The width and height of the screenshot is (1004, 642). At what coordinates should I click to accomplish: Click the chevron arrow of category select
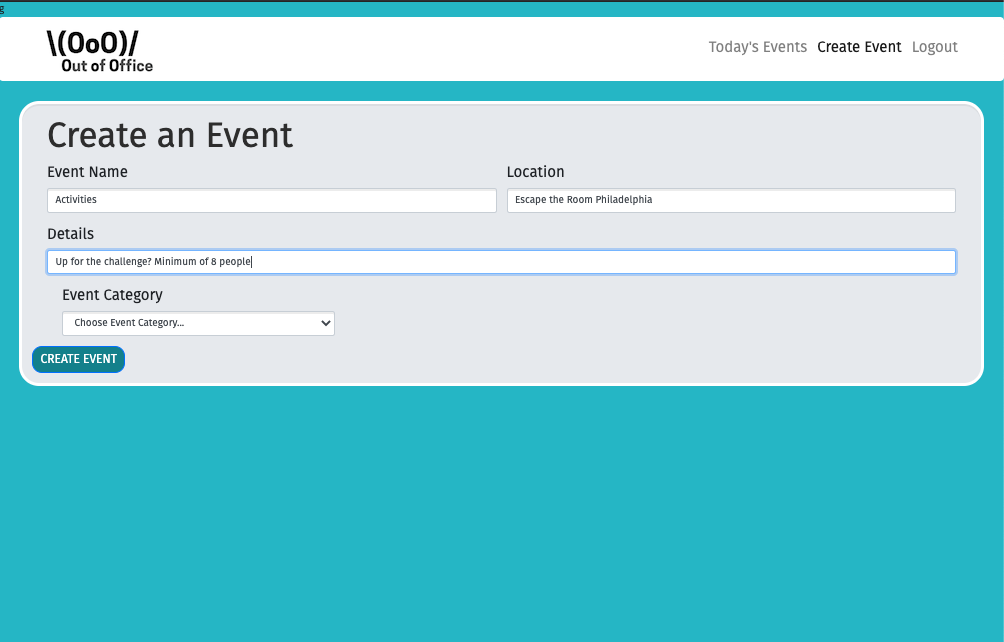click(x=326, y=323)
